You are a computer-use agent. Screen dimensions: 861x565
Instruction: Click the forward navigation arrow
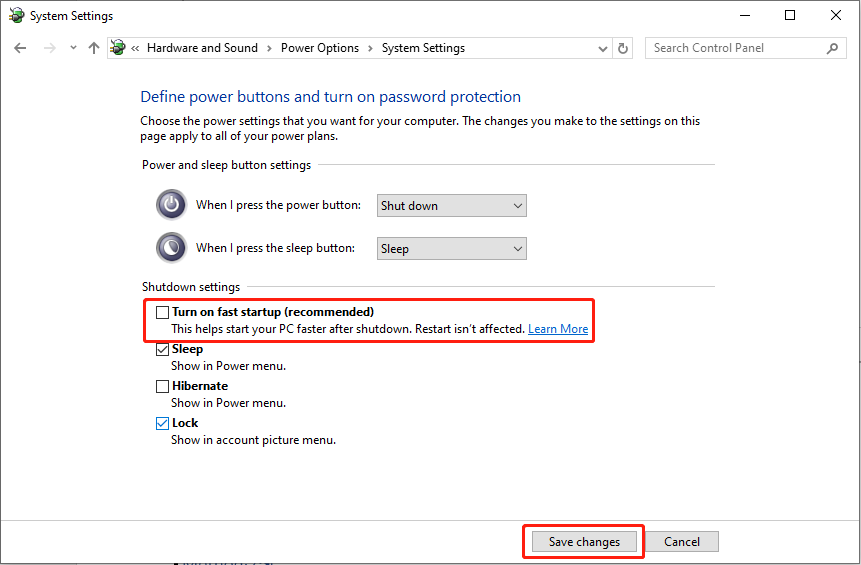[49, 48]
